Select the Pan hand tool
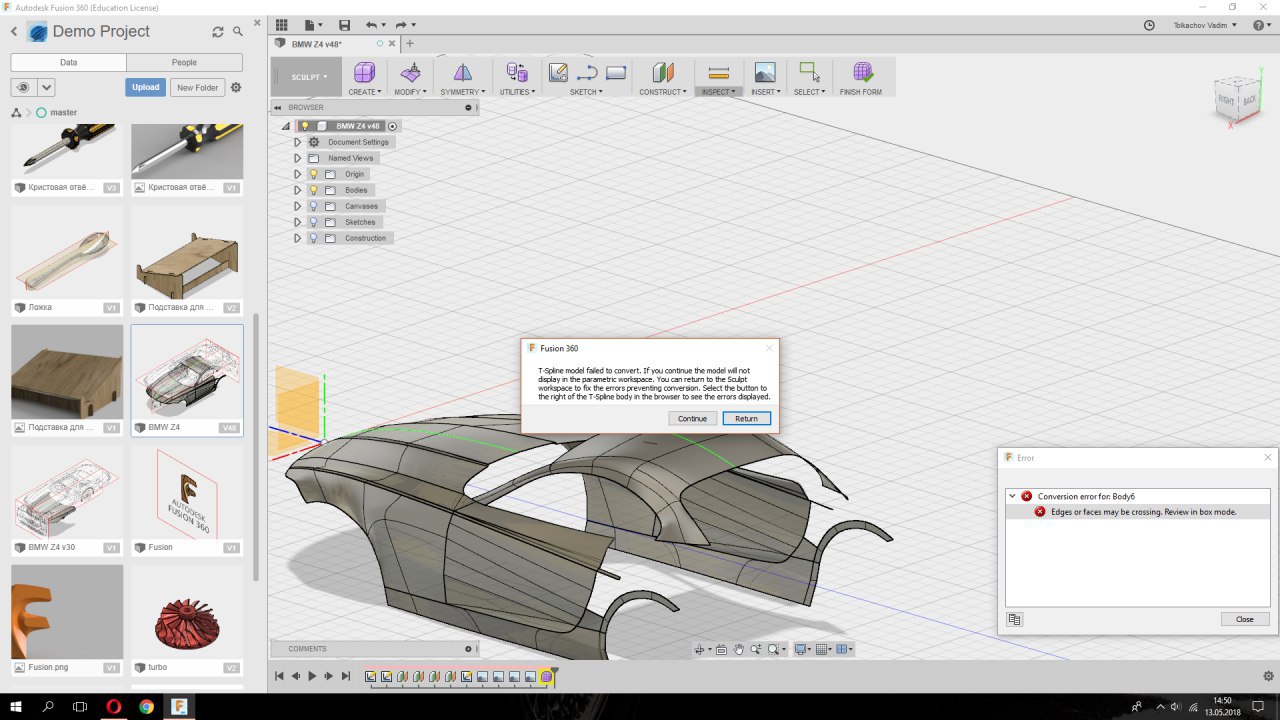Screen dimensions: 1280x720 pyautogui.click(x=739, y=649)
